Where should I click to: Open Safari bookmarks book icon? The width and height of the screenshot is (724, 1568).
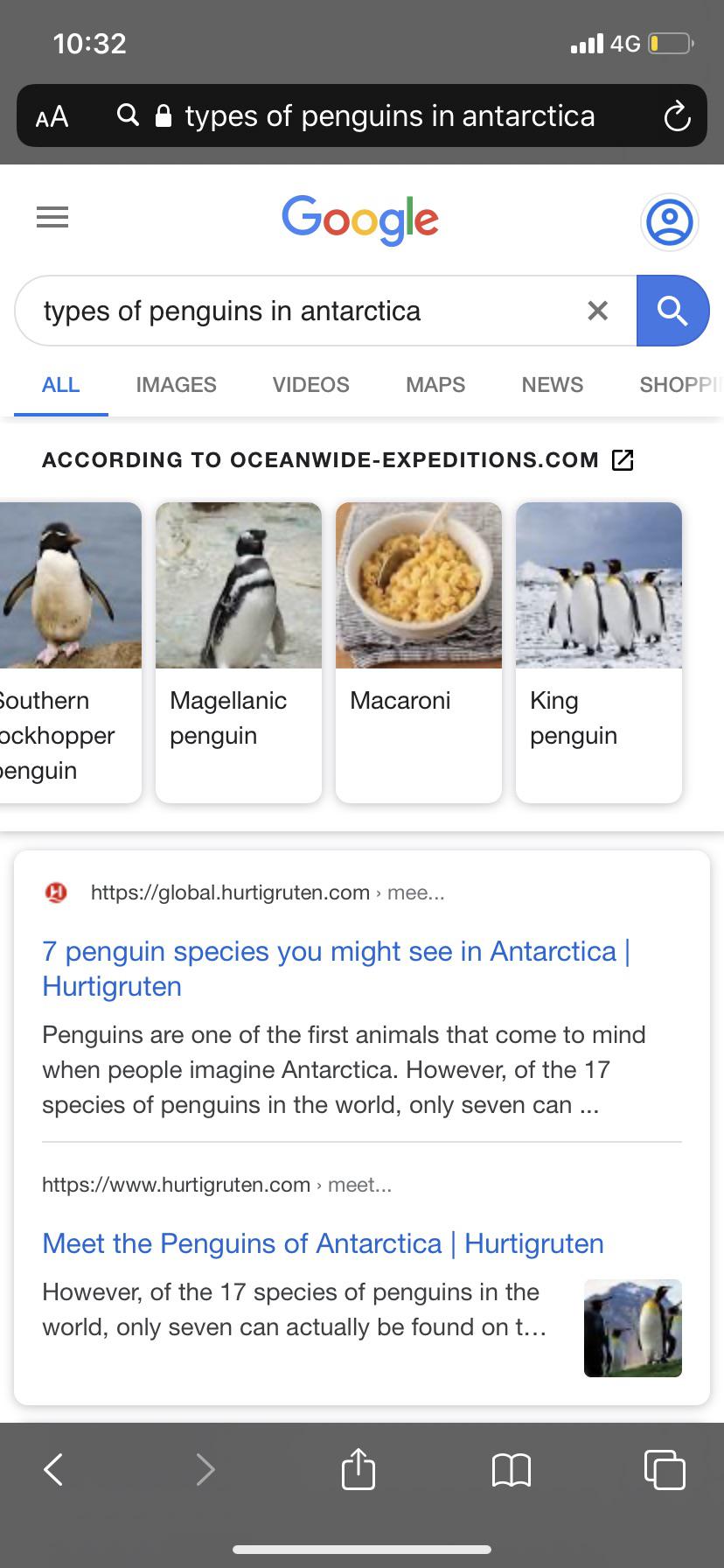(x=512, y=1470)
